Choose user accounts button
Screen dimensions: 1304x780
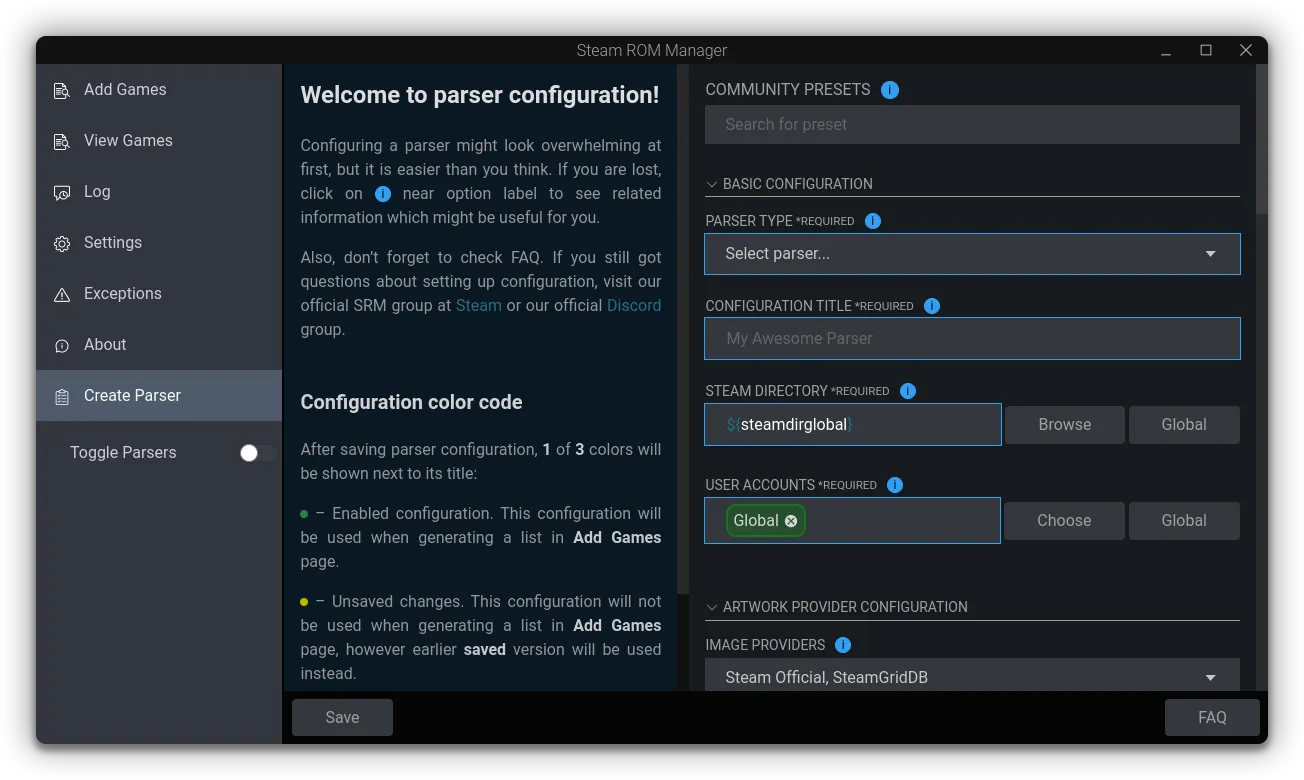pos(1064,521)
